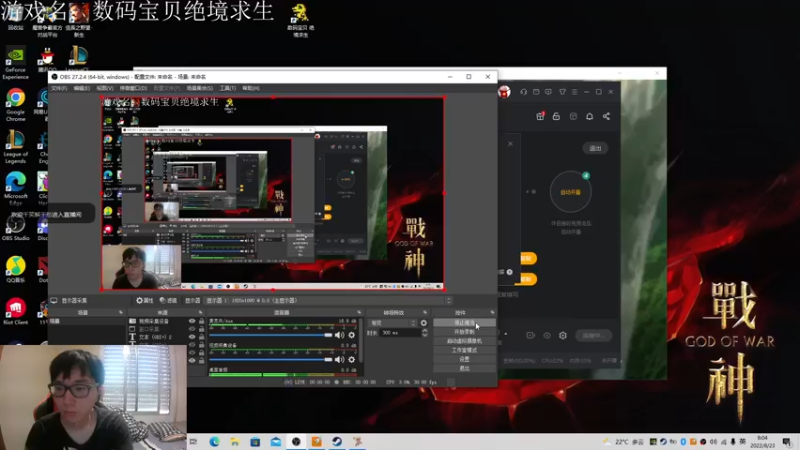
Task: Click the 工作室模式 studio mode button
Action: coord(464,350)
